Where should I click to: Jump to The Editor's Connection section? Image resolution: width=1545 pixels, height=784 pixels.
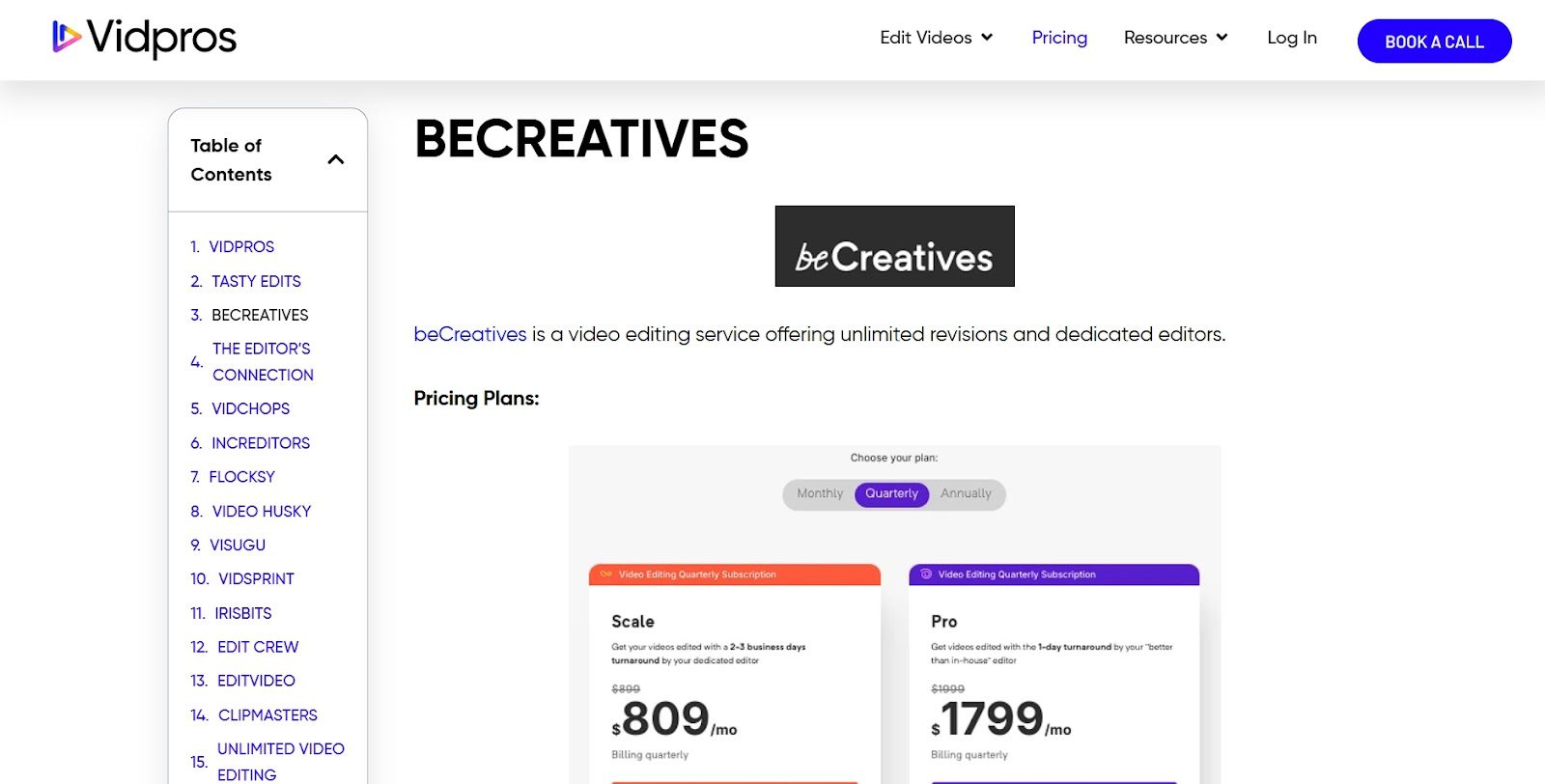click(263, 361)
